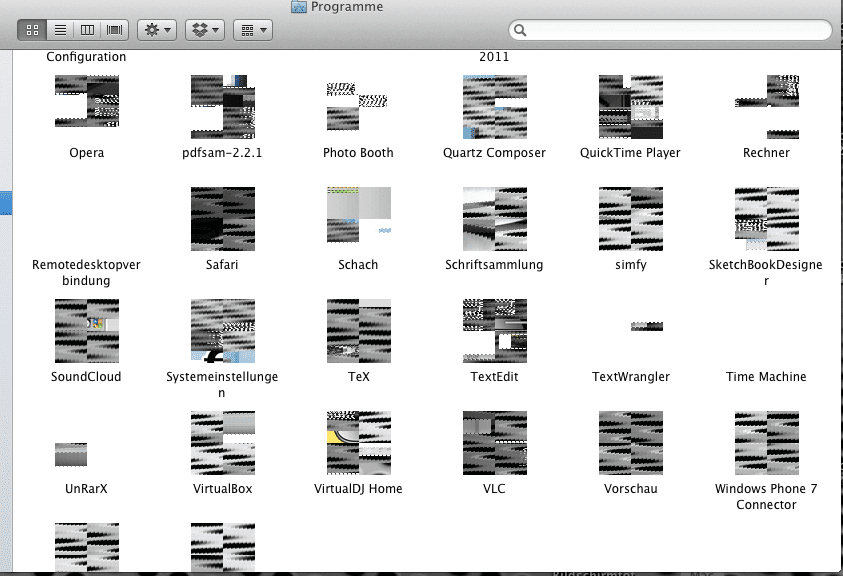Select the TextEdit app icon
The height and width of the screenshot is (576, 843).
tap(495, 331)
